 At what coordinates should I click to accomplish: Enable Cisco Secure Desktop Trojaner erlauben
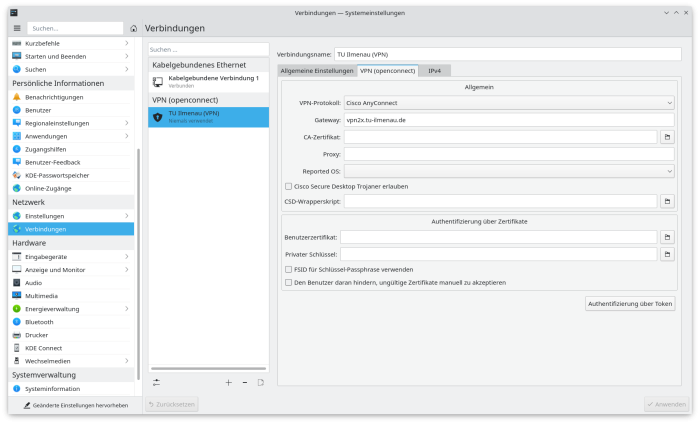pyautogui.click(x=288, y=187)
